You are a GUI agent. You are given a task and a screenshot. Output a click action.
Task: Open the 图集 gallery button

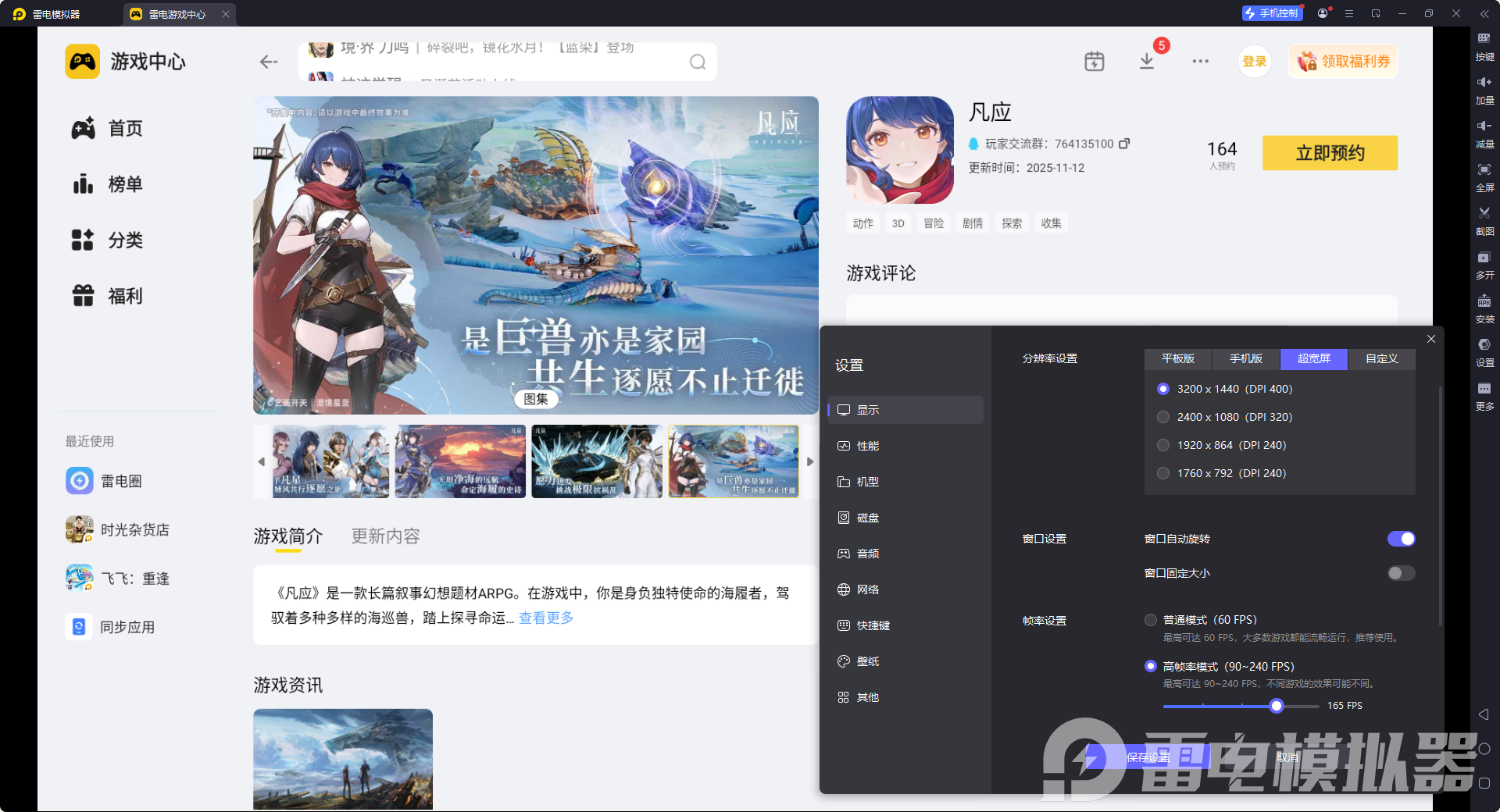(536, 399)
